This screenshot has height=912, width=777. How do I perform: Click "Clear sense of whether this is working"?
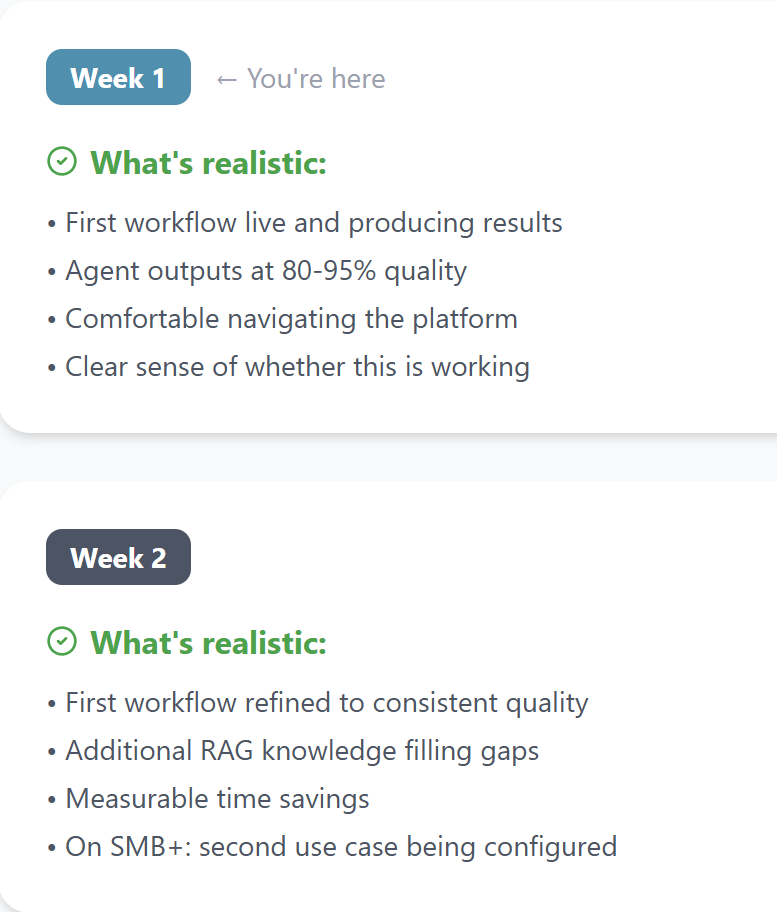297,367
